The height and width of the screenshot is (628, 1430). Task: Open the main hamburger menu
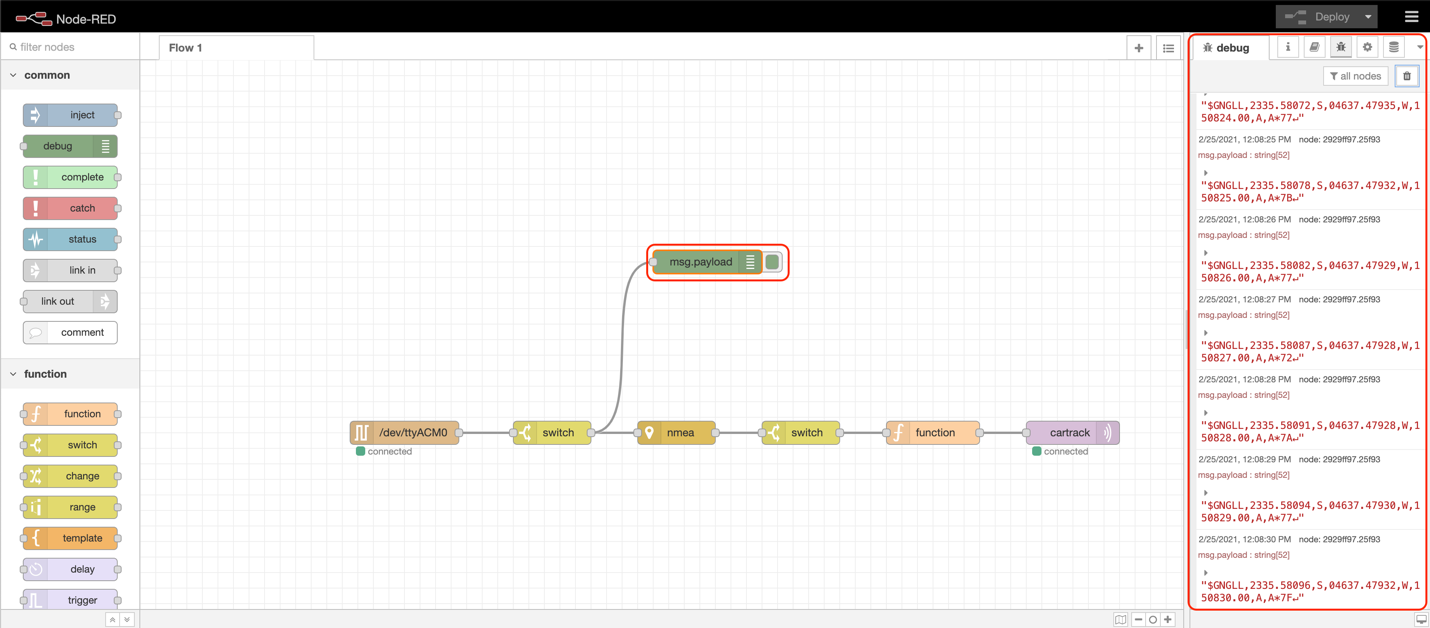tap(1411, 16)
